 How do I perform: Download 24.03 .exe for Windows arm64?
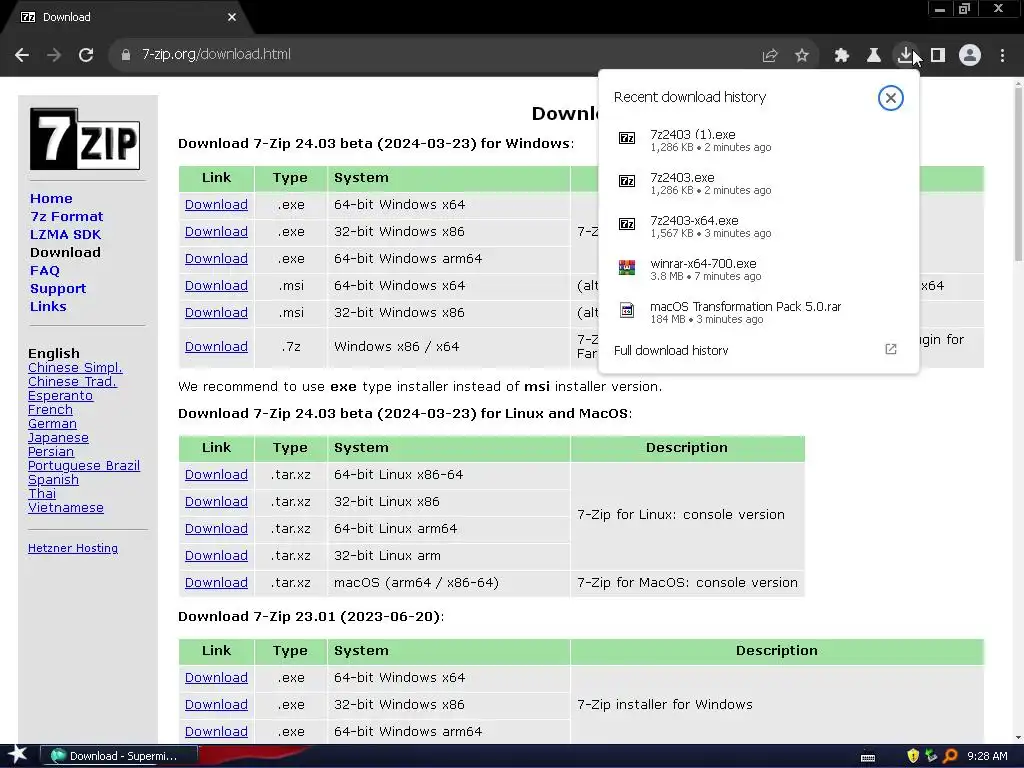point(216,259)
